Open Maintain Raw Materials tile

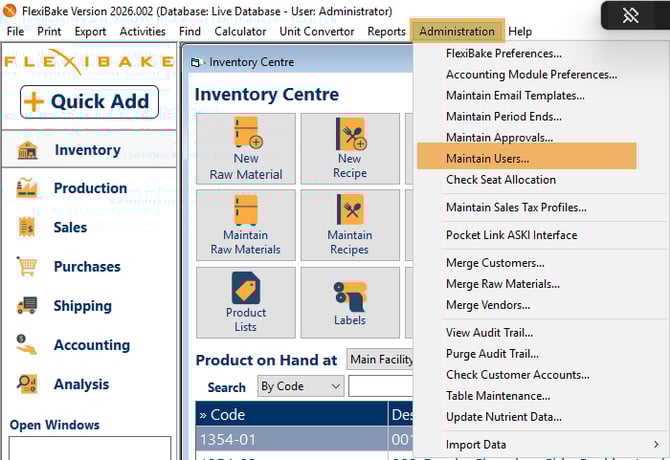pos(246,225)
